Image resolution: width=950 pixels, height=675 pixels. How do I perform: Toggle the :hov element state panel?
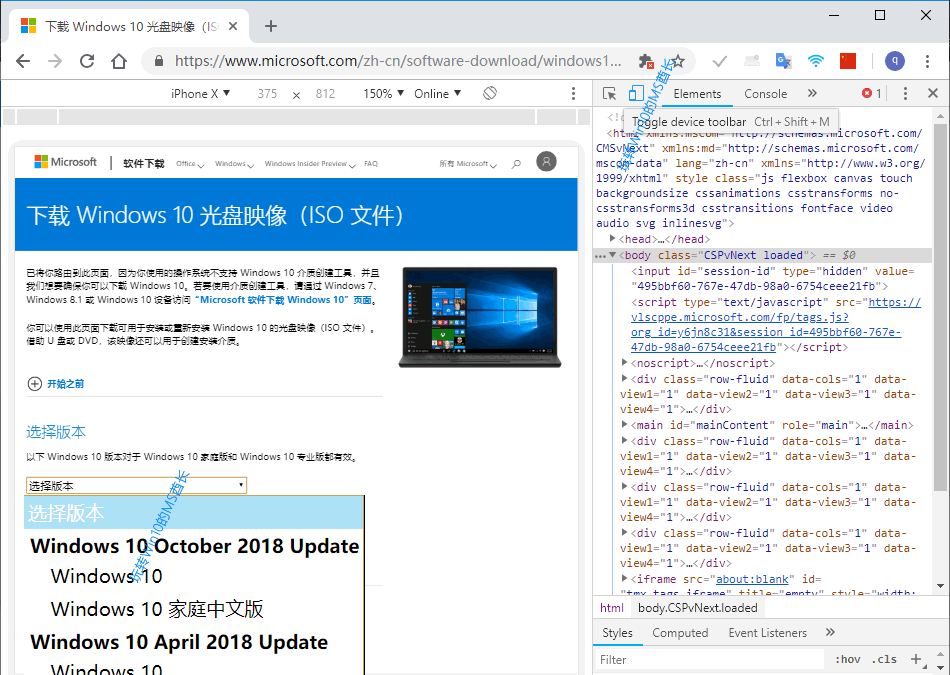[848, 659]
